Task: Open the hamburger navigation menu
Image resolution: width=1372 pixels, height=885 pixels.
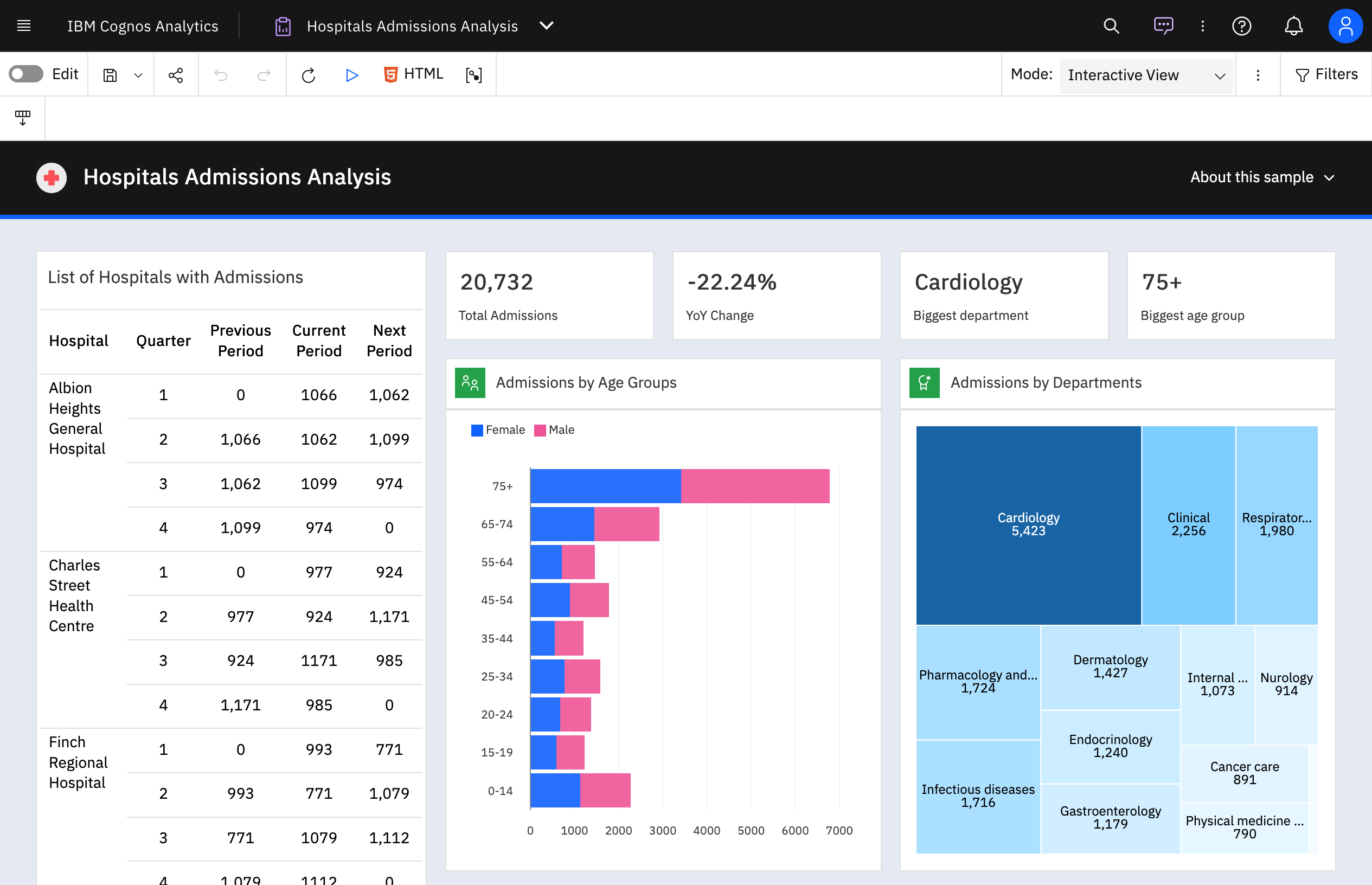Action: (x=23, y=26)
